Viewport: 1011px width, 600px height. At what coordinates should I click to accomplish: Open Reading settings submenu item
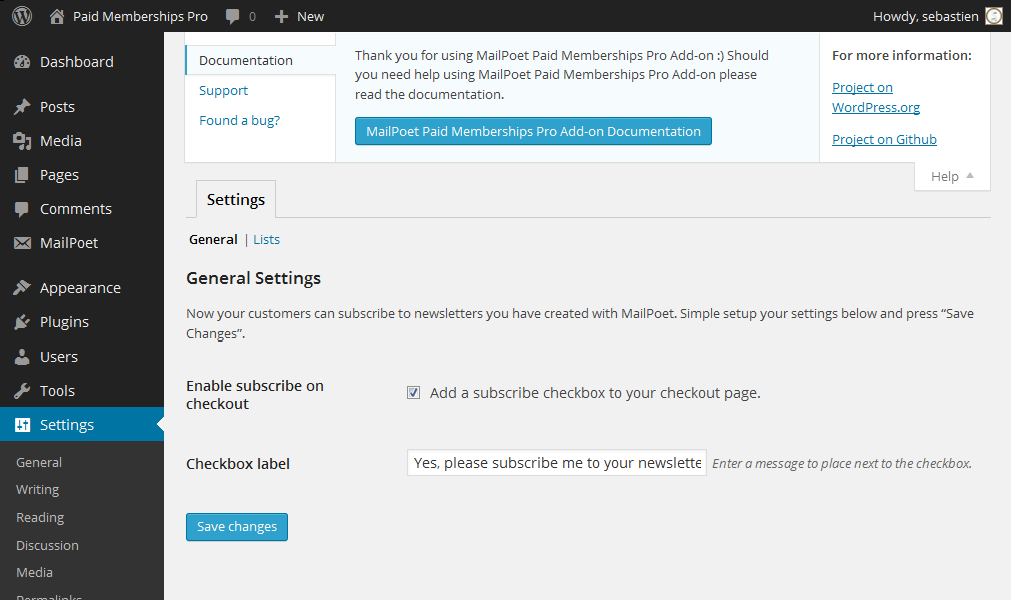[40, 518]
